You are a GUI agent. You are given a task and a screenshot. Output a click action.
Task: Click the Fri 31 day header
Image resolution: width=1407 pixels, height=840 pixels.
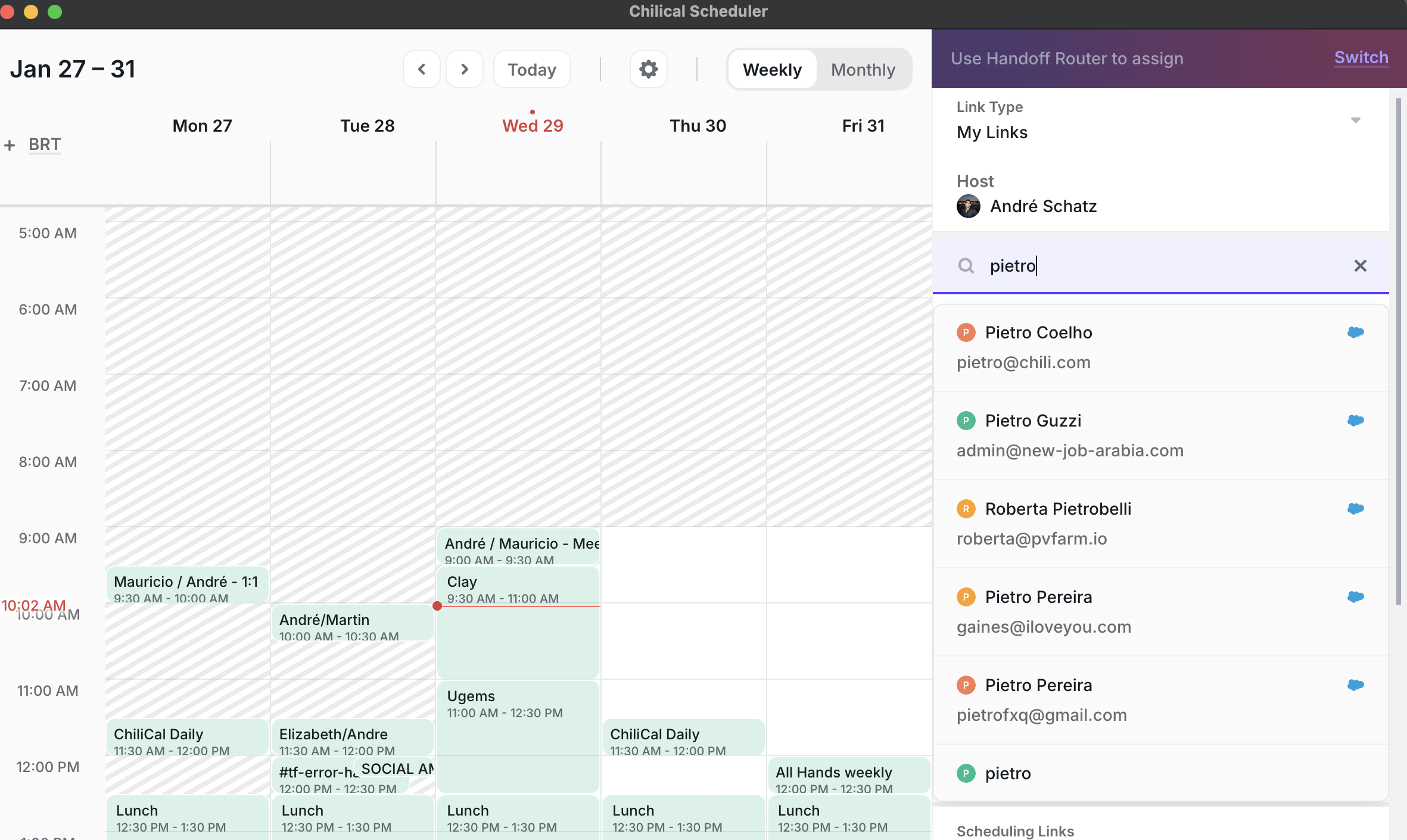pyautogui.click(x=863, y=126)
